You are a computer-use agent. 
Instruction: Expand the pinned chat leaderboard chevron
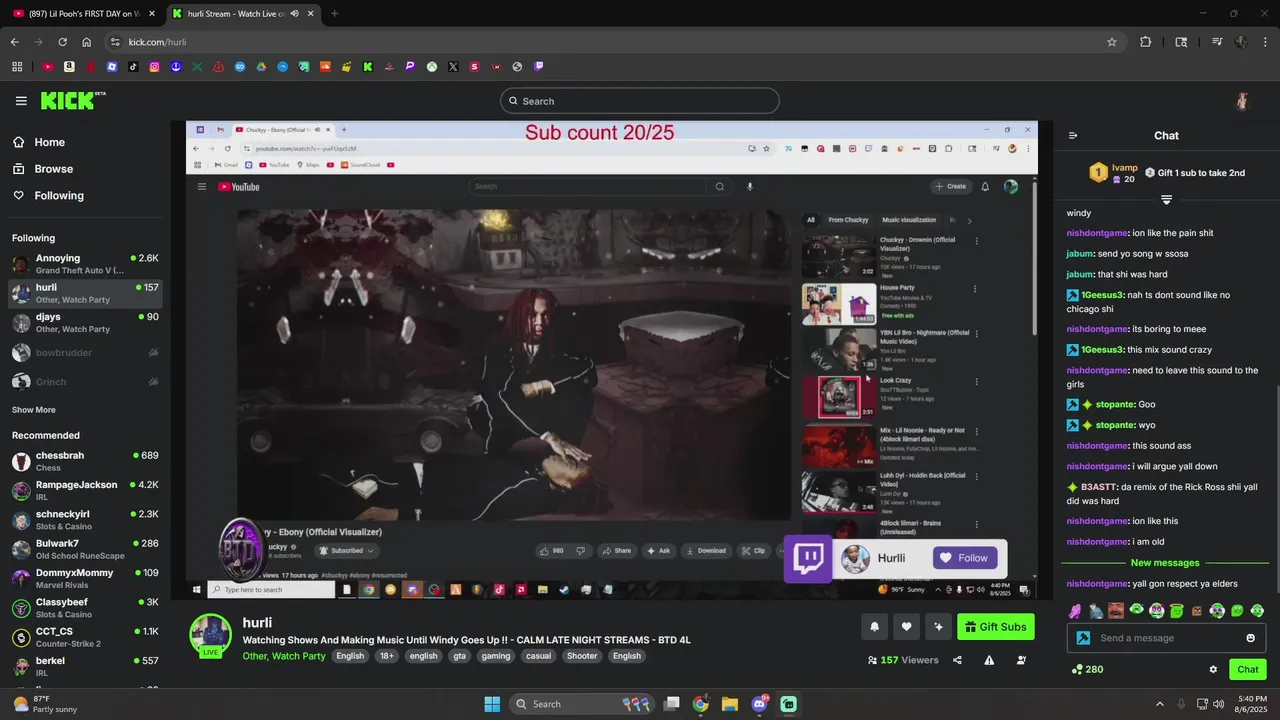1166,200
